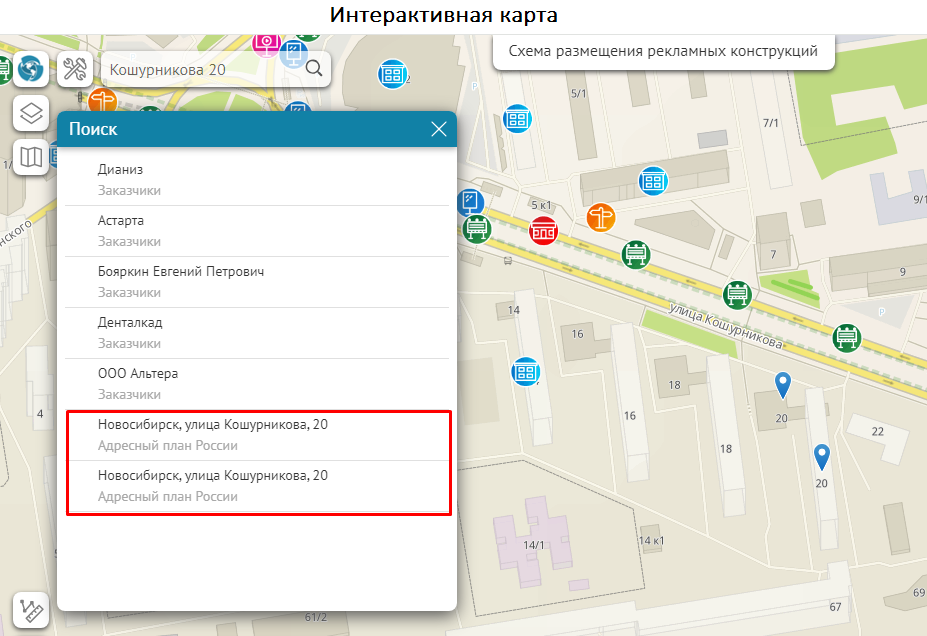
Task: Click the orange signpost marker near 5 к1
Action: [x=601, y=215]
